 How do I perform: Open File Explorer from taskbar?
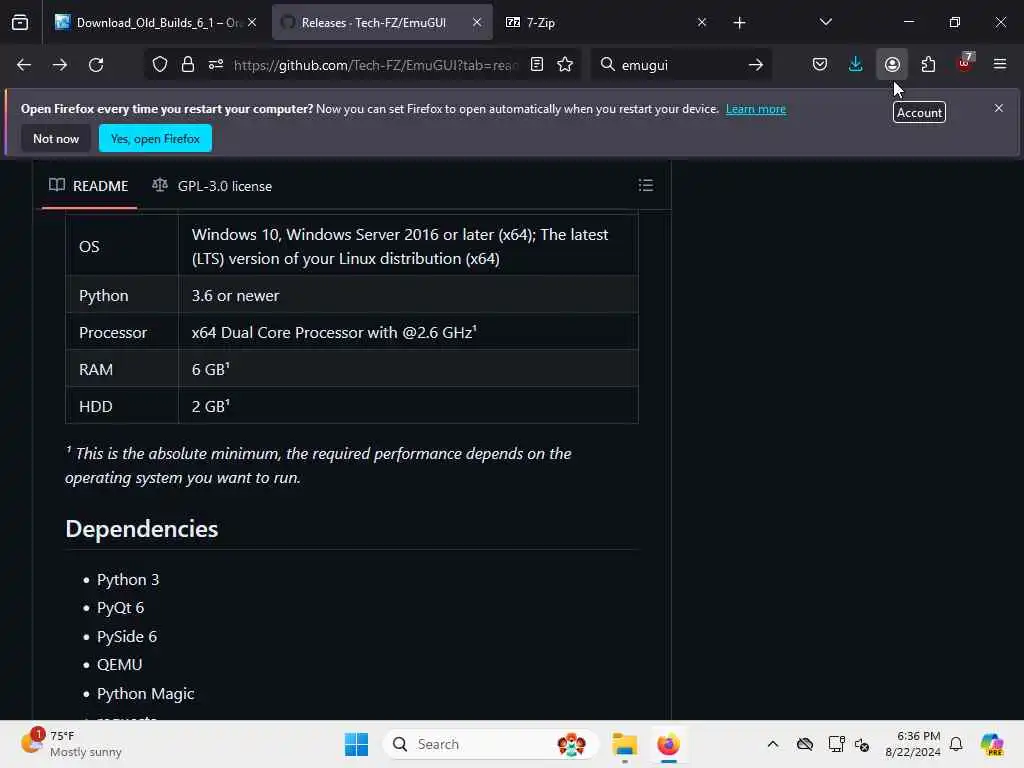[x=624, y=744]
